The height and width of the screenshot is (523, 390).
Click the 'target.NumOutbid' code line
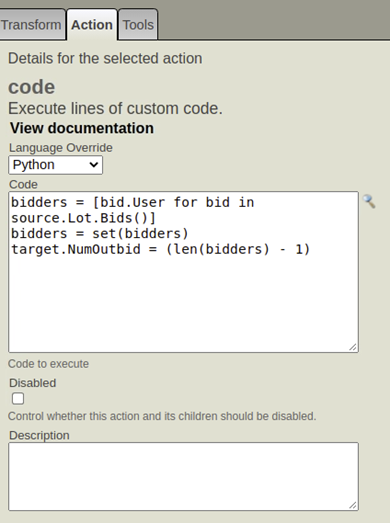[161, 249]
